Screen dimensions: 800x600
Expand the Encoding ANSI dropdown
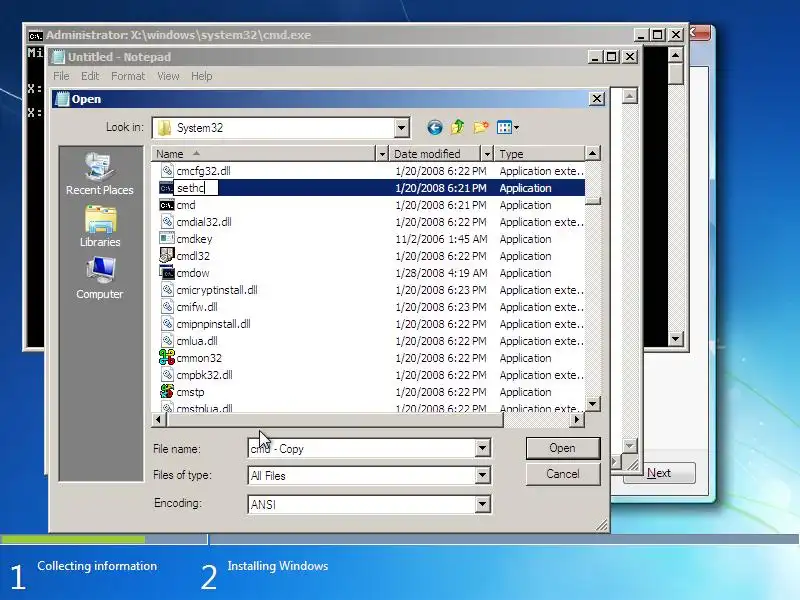coord(482,504)
